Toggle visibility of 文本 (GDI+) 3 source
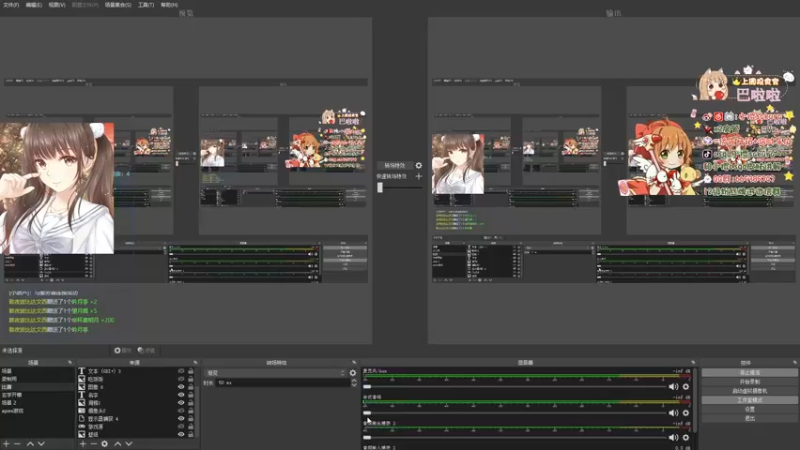Viewport: 800px width, 450px height. 181,371
